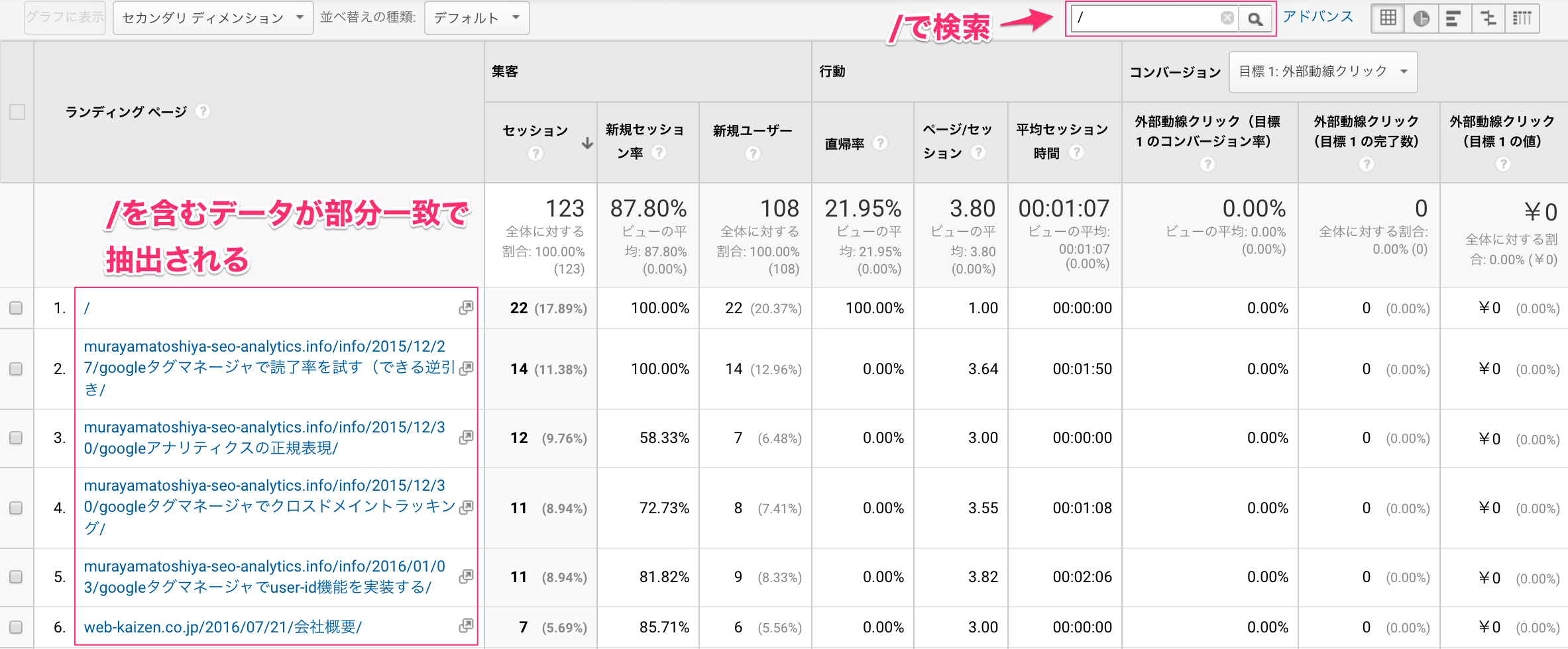Open help icon under セッション header
The image size is (1568, 649).
coord(535,154)
